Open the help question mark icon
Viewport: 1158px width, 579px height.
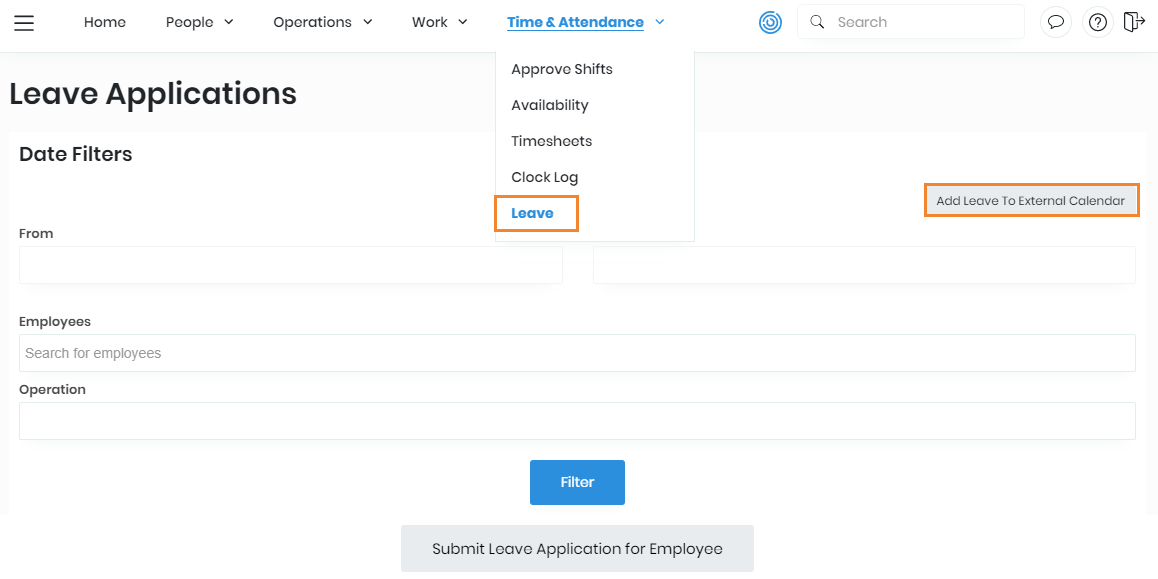1098,22
